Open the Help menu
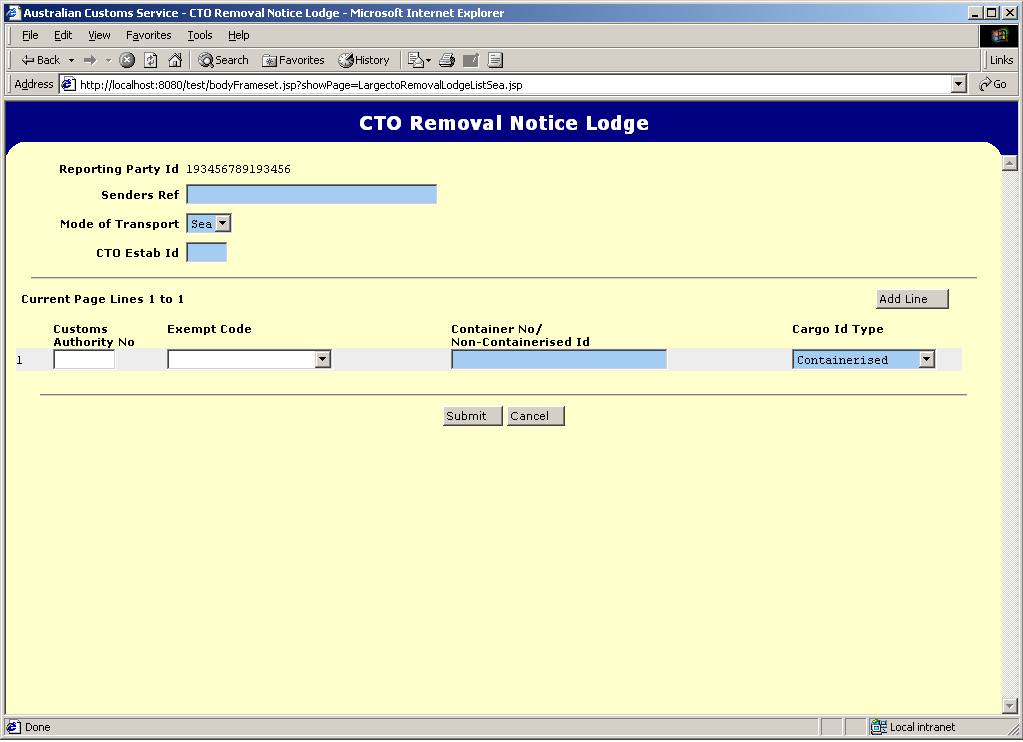 pos(238,35)
